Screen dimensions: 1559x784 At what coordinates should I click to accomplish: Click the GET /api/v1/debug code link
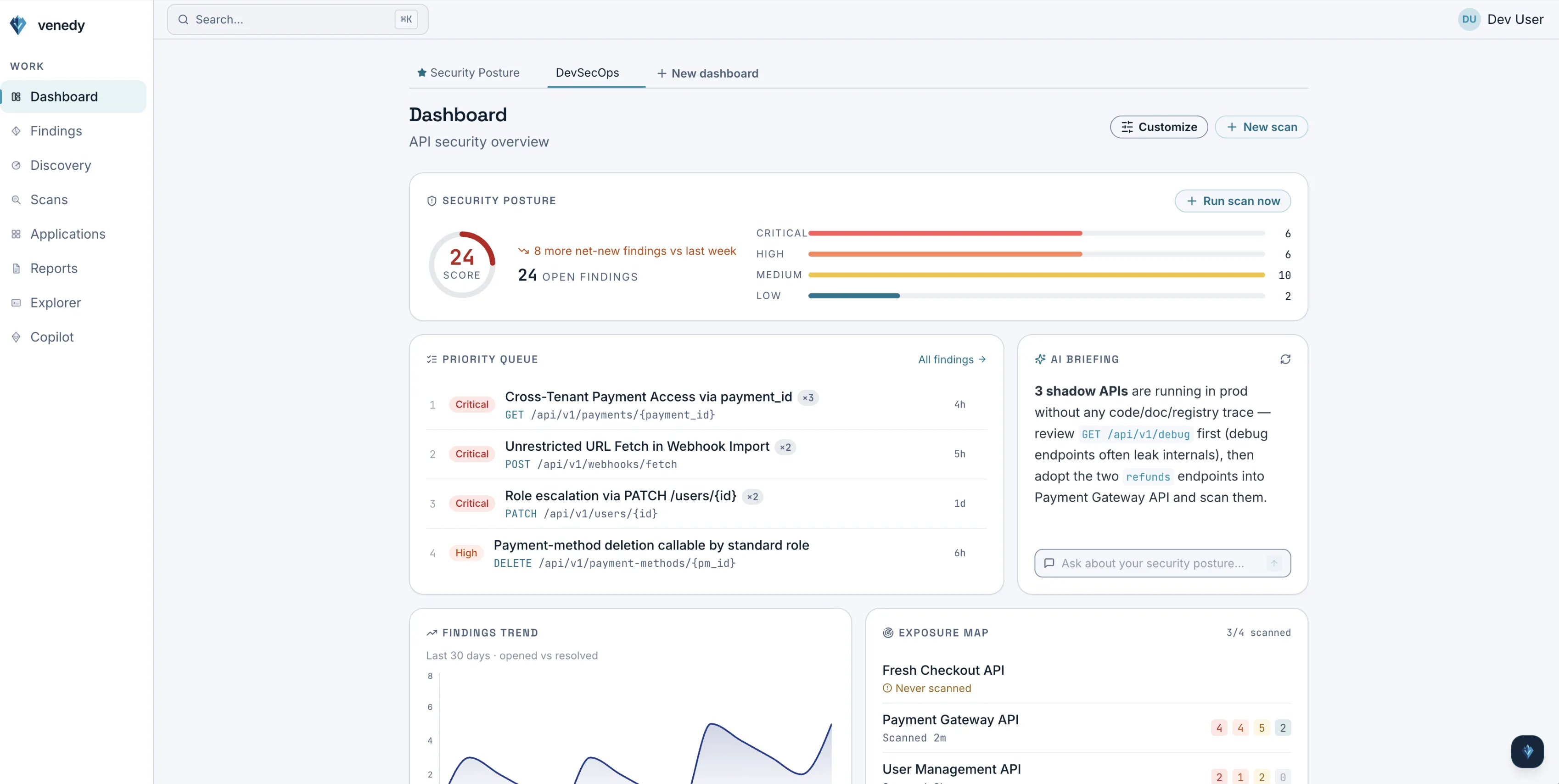click(x=1135, y=434)
